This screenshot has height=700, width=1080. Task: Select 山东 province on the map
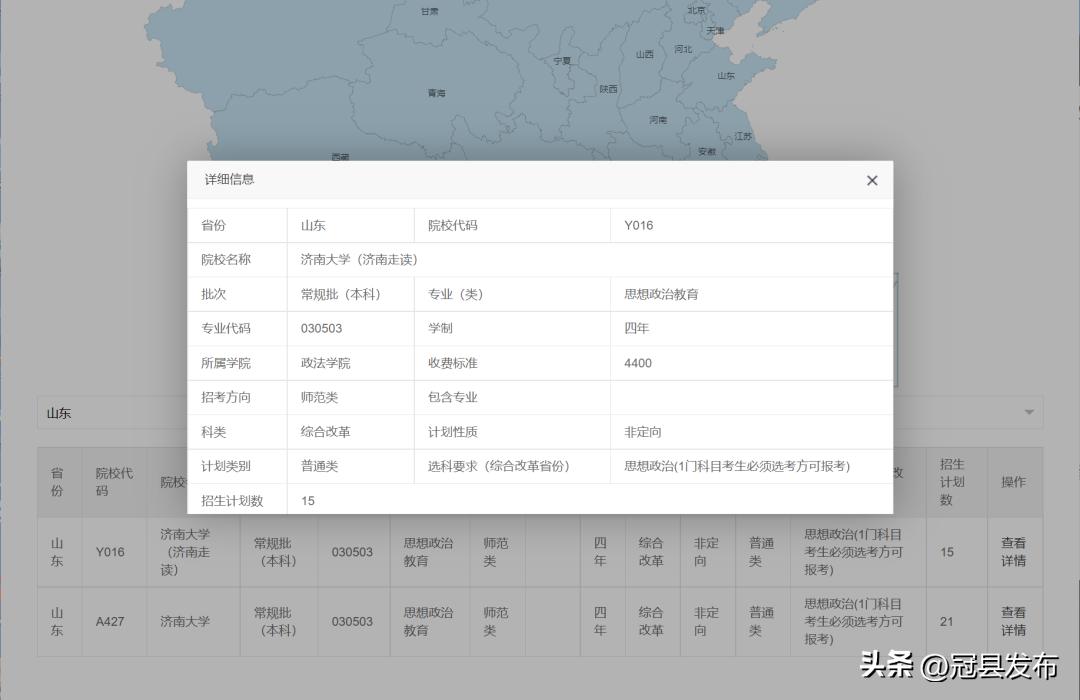pyautogui.click(x=726, y=76)
